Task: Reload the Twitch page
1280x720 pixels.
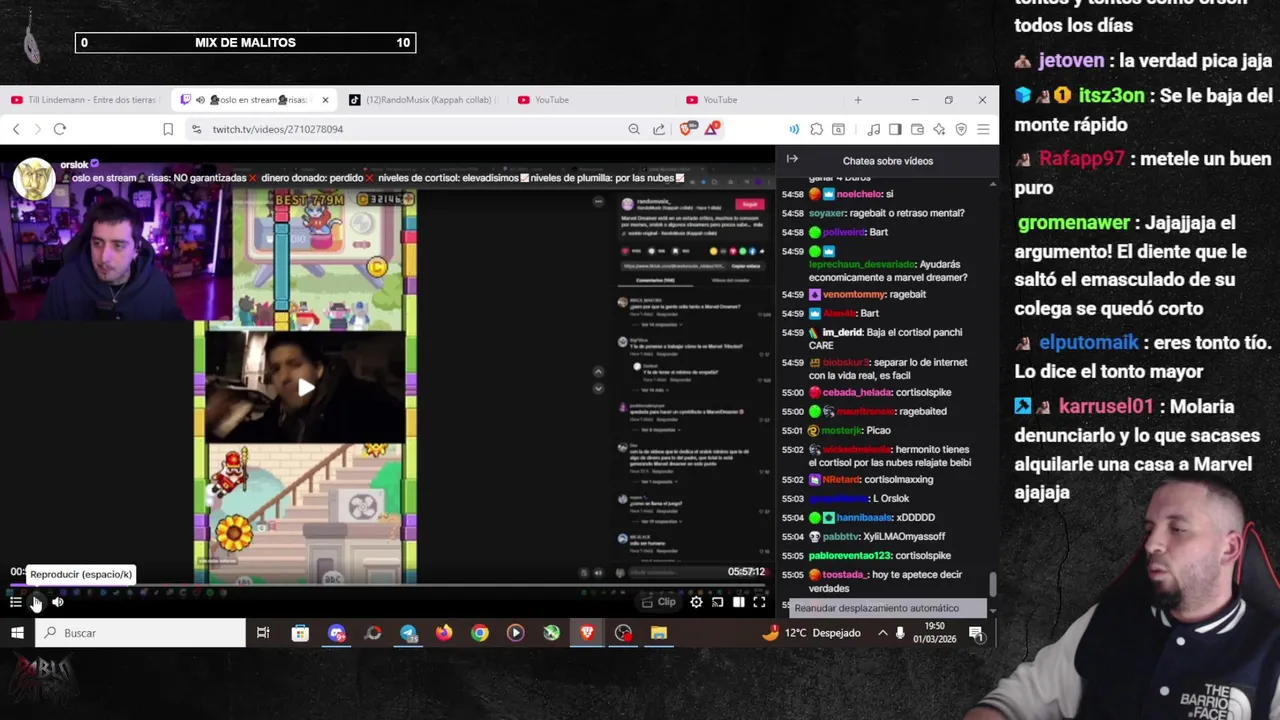Action: coord(60,129)
